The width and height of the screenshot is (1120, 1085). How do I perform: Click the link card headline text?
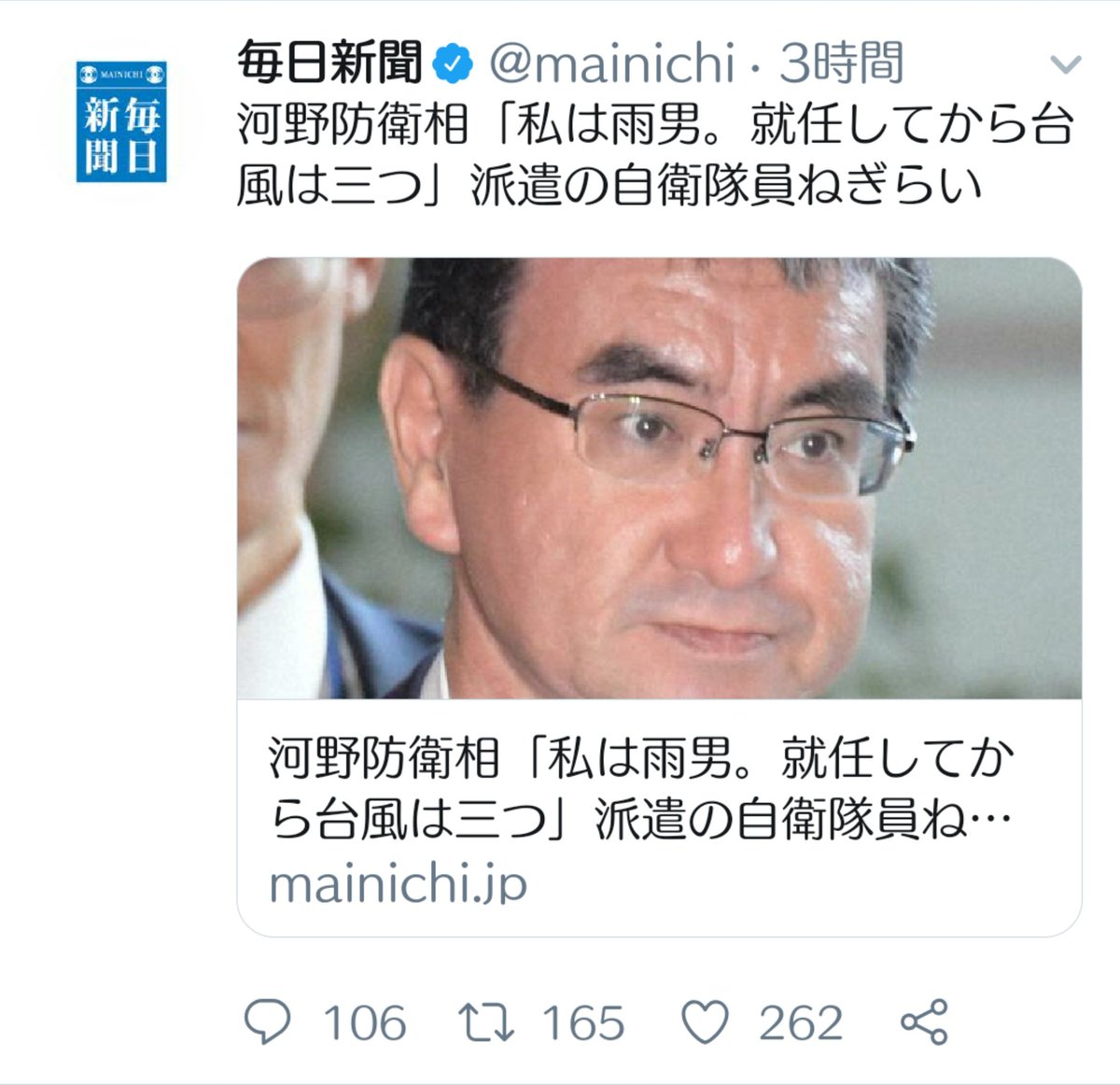pyautogui.click(x=641, y=789)
